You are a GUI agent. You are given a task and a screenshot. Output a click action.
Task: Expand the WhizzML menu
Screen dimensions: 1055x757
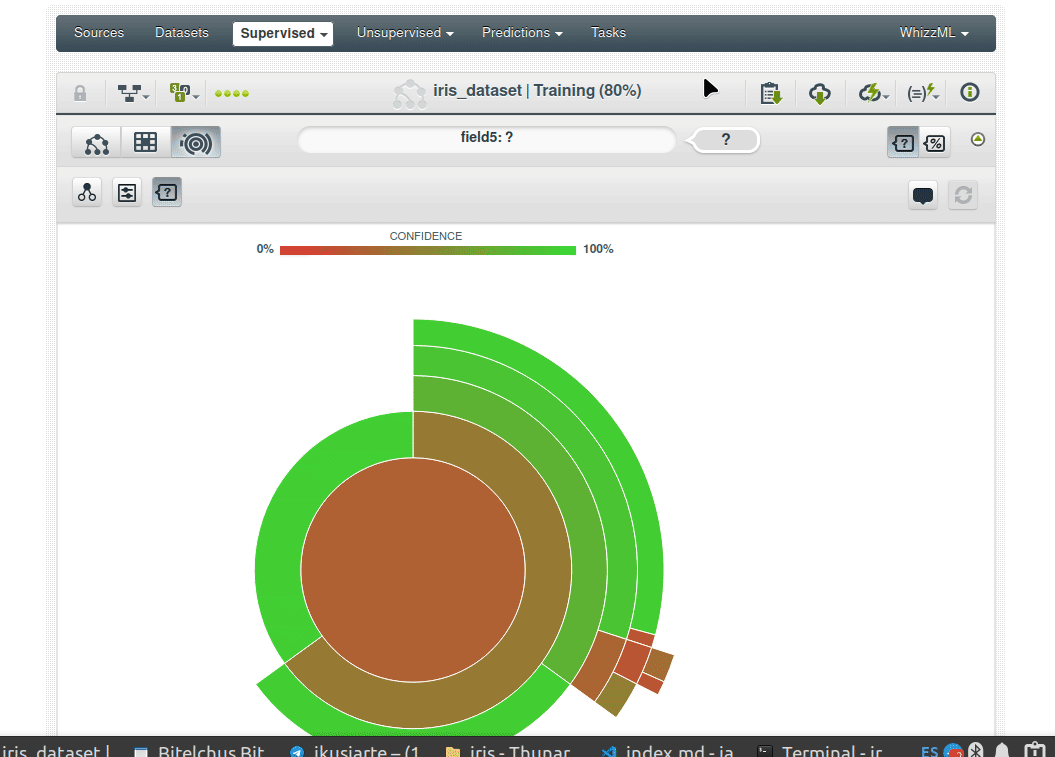click(x=934, y=33)
